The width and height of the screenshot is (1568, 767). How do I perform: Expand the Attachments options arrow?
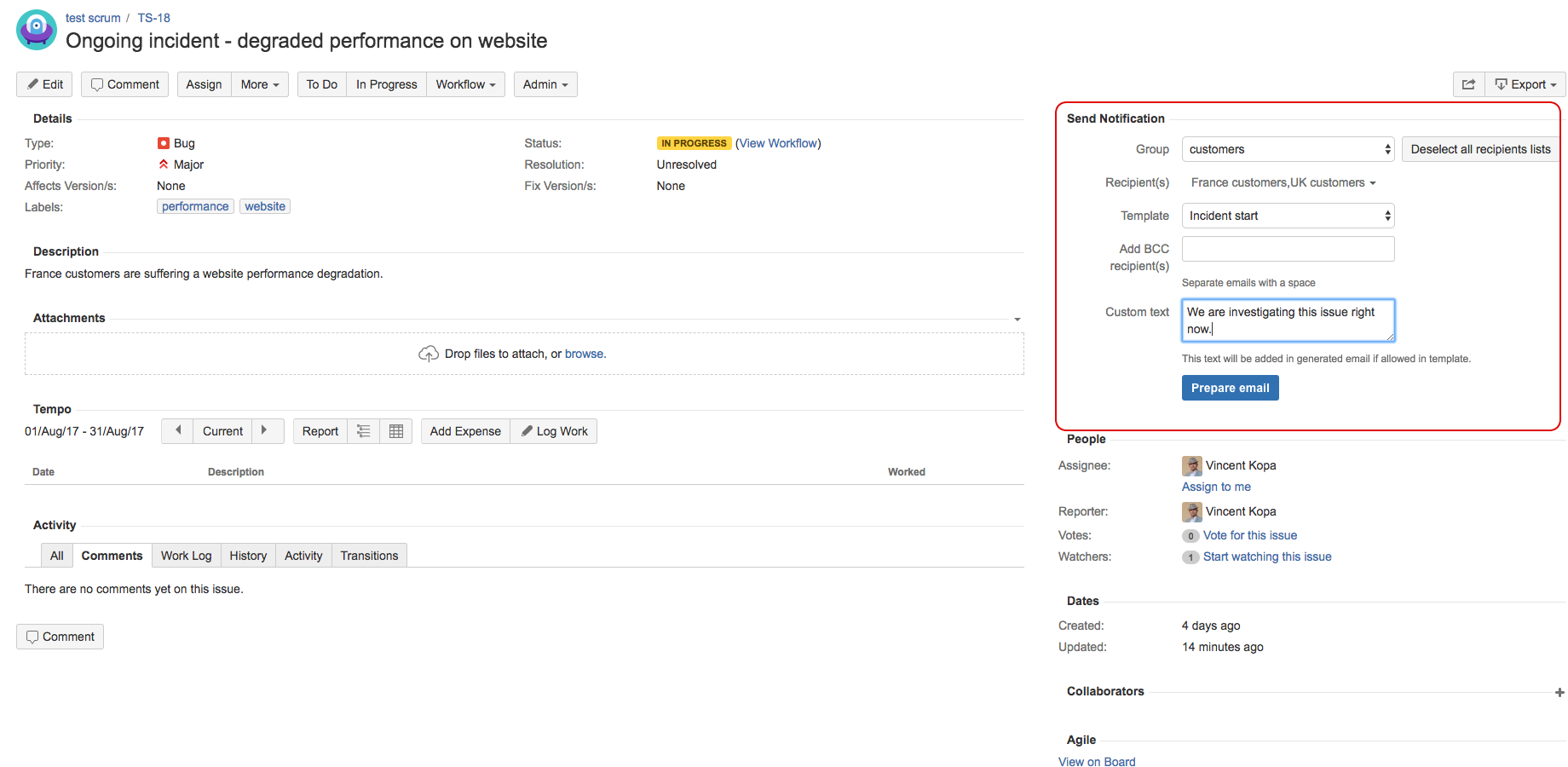(1017, 320)
